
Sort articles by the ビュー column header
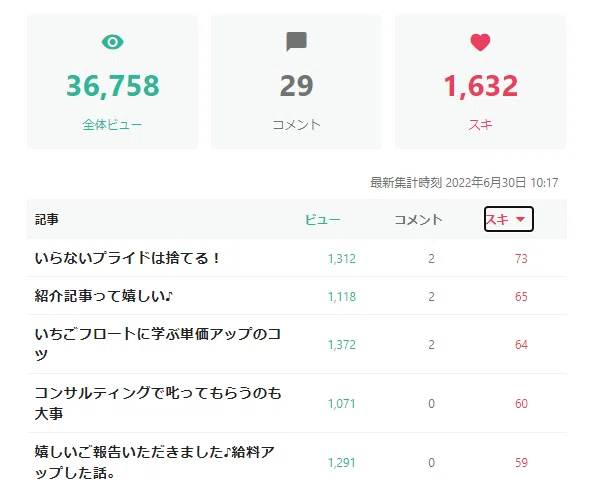coord(322,219)
